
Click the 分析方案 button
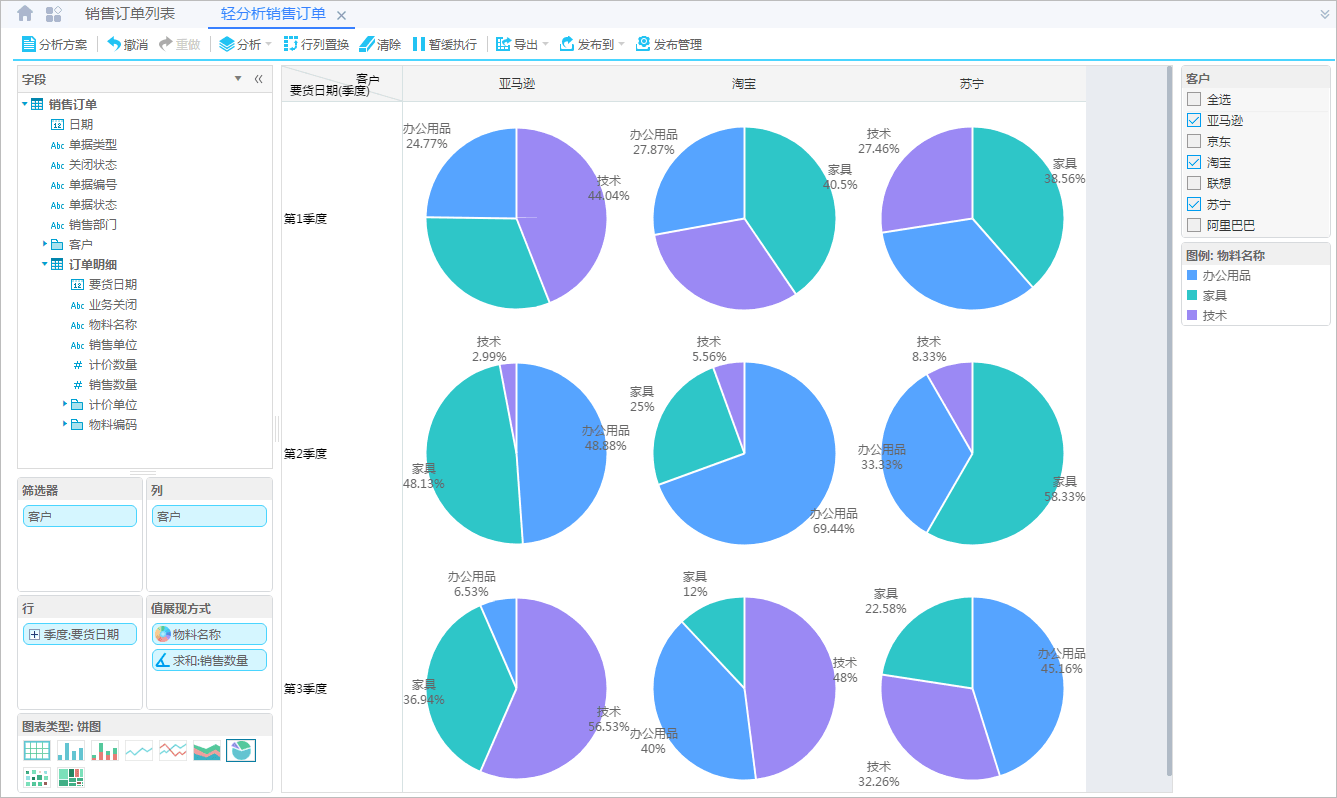[54, 44]
